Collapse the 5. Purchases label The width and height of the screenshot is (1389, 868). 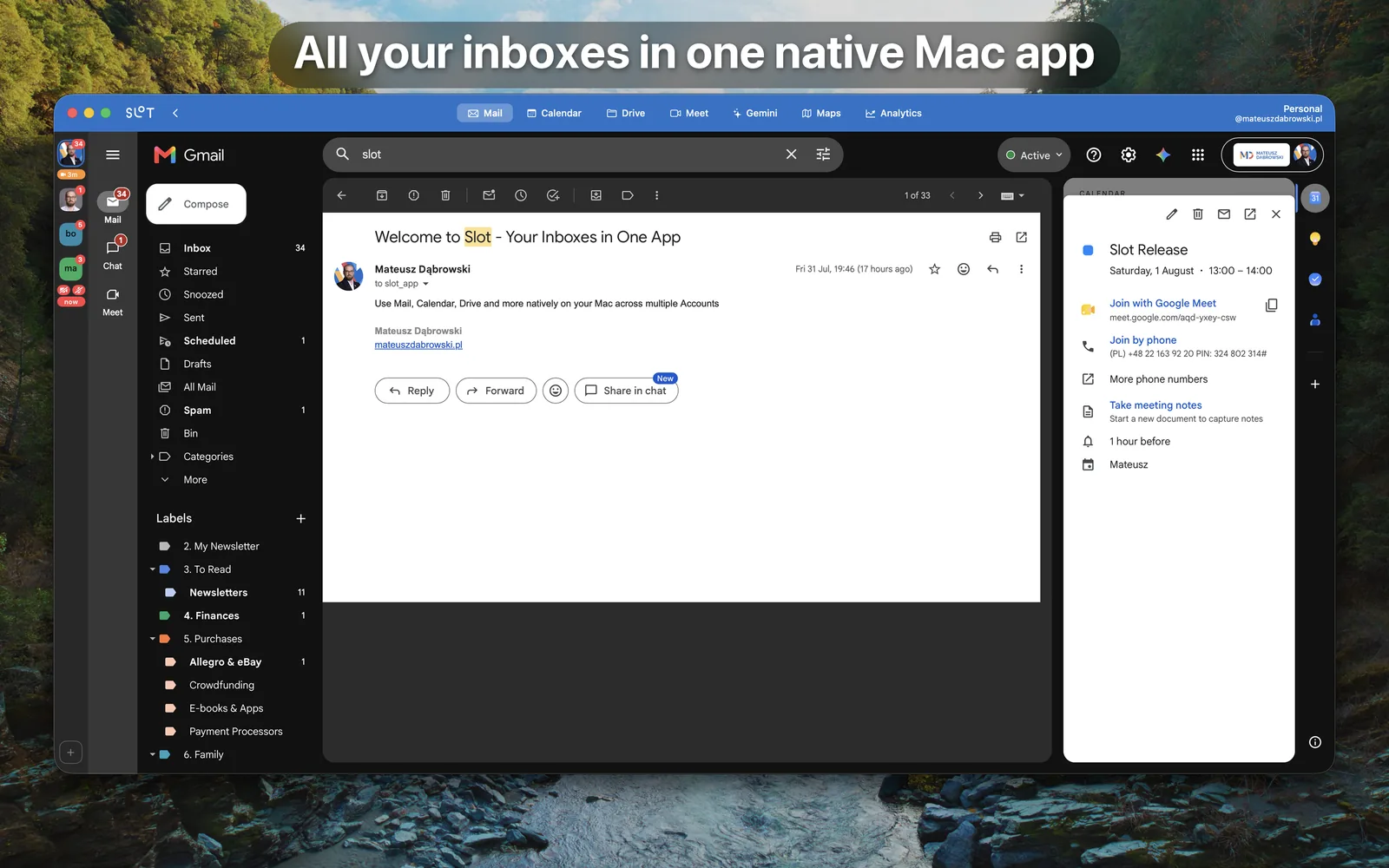pos(153,639)
